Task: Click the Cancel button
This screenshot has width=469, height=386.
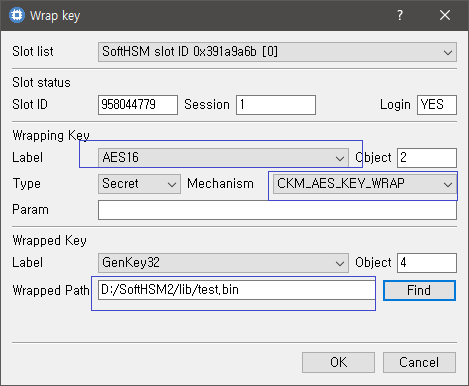Action: coord(419,362)
